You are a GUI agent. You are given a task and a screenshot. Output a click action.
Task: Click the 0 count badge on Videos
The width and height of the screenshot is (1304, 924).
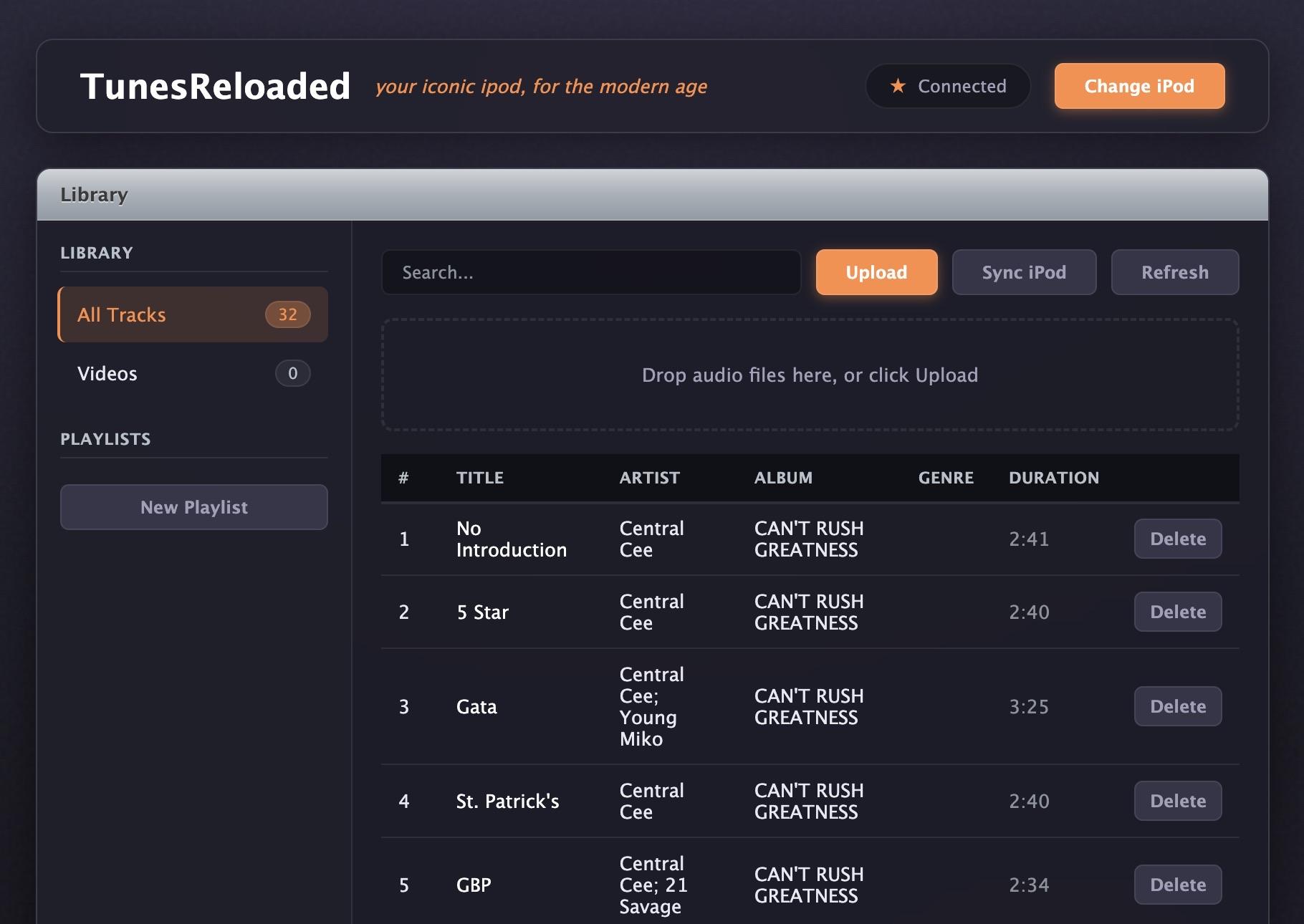pyautogui.click(x=293, y=373)
